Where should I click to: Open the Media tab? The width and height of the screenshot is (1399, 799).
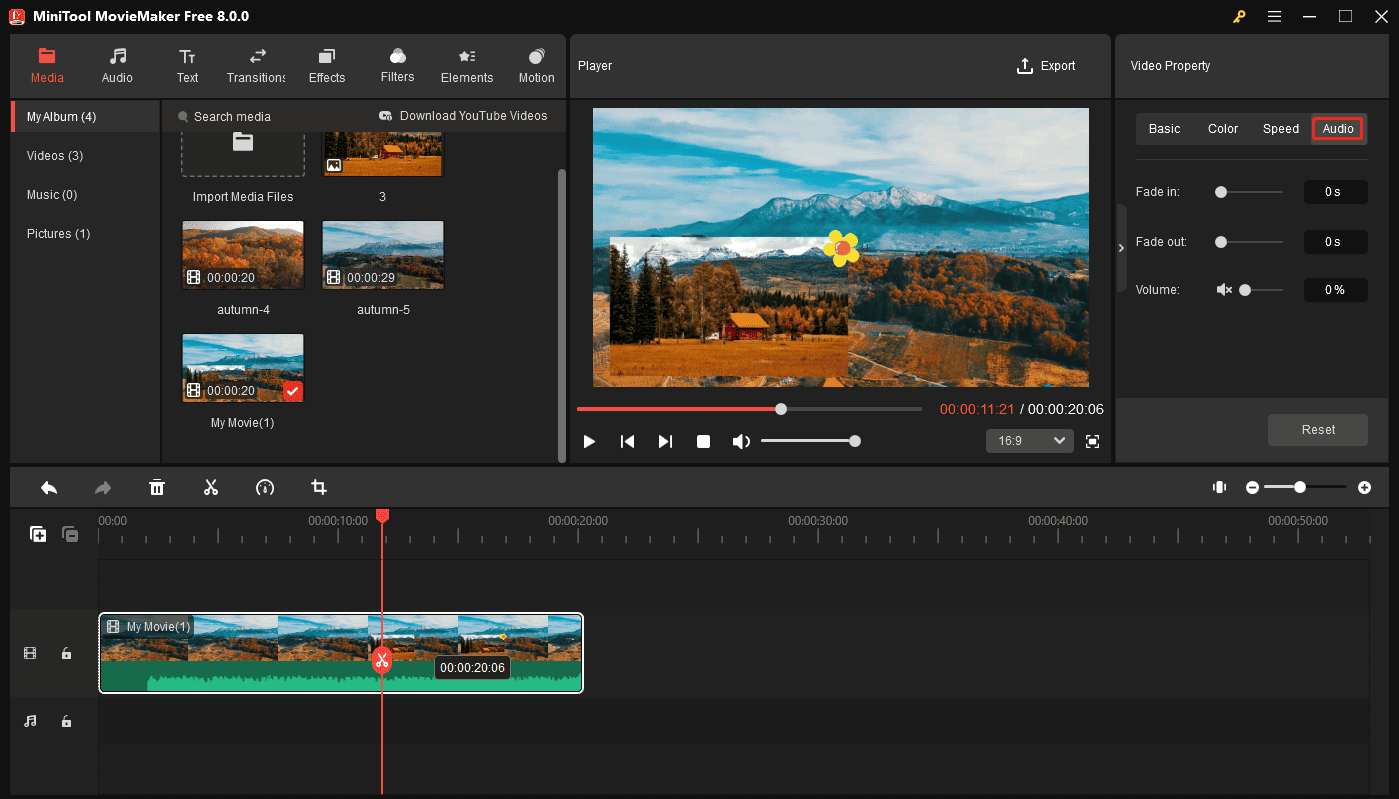point(47,66)
